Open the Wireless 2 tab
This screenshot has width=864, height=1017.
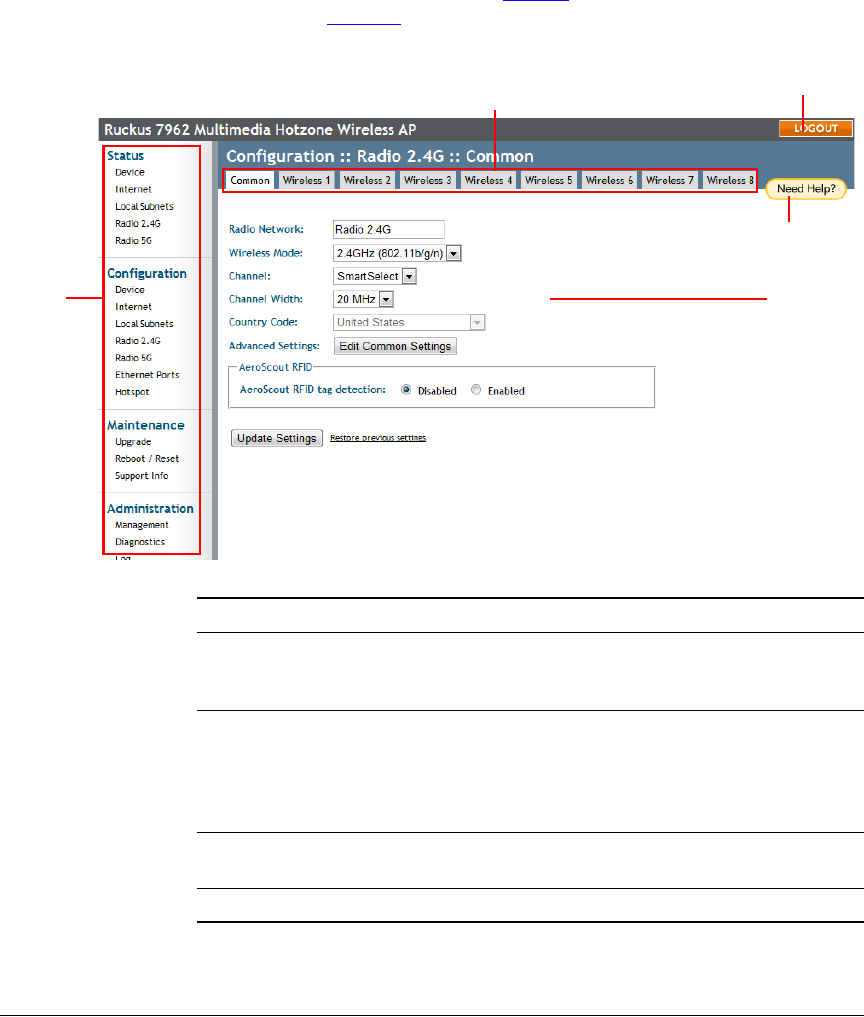[366, 180]
